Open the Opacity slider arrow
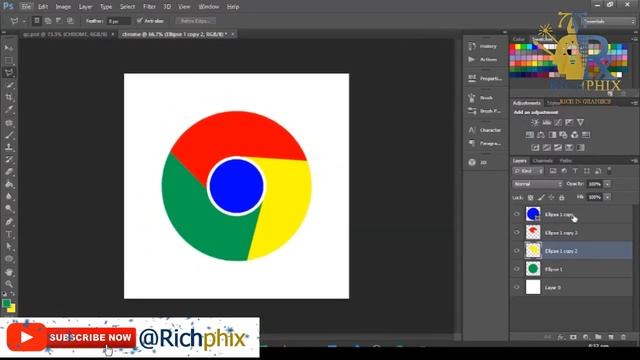 pyautogui.click(x=607, y=184)
